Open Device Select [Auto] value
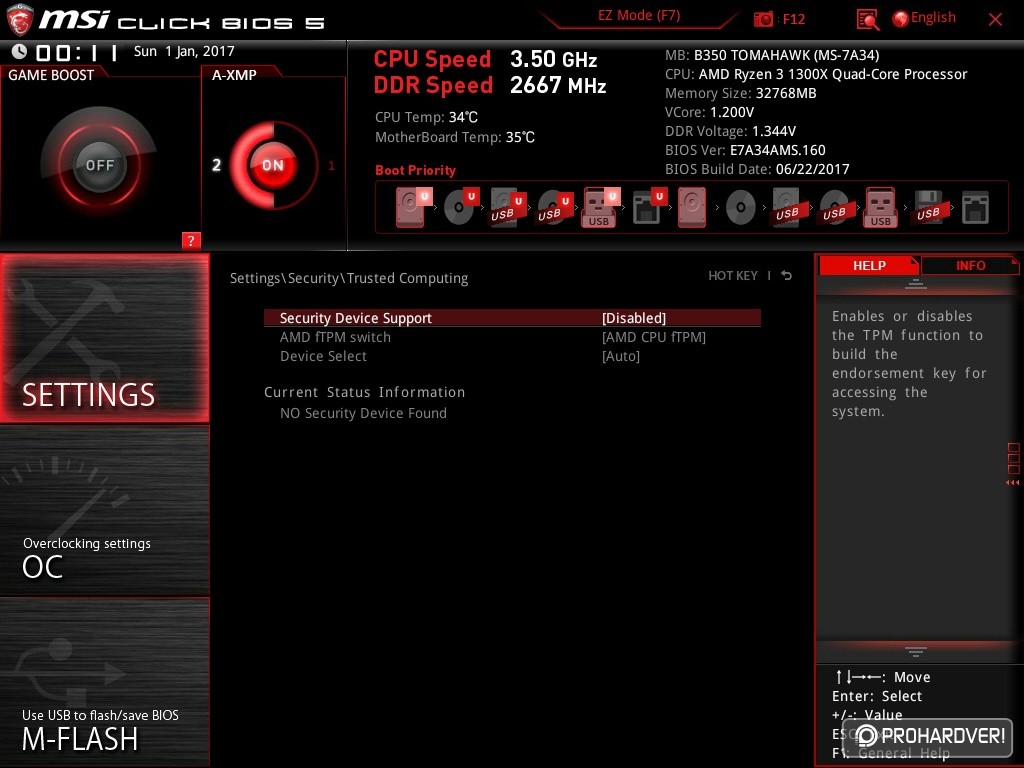Viewport: 1024px width, 768px height. click(x=620, y=356)
